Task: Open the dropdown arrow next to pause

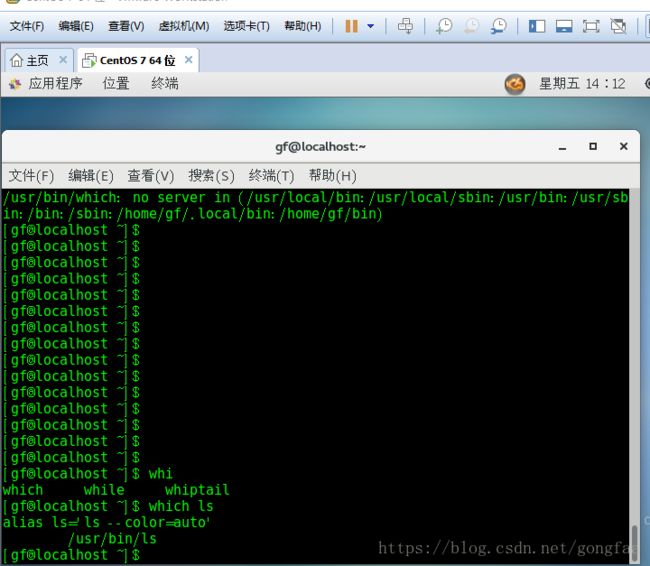Action: pos(371,26)
